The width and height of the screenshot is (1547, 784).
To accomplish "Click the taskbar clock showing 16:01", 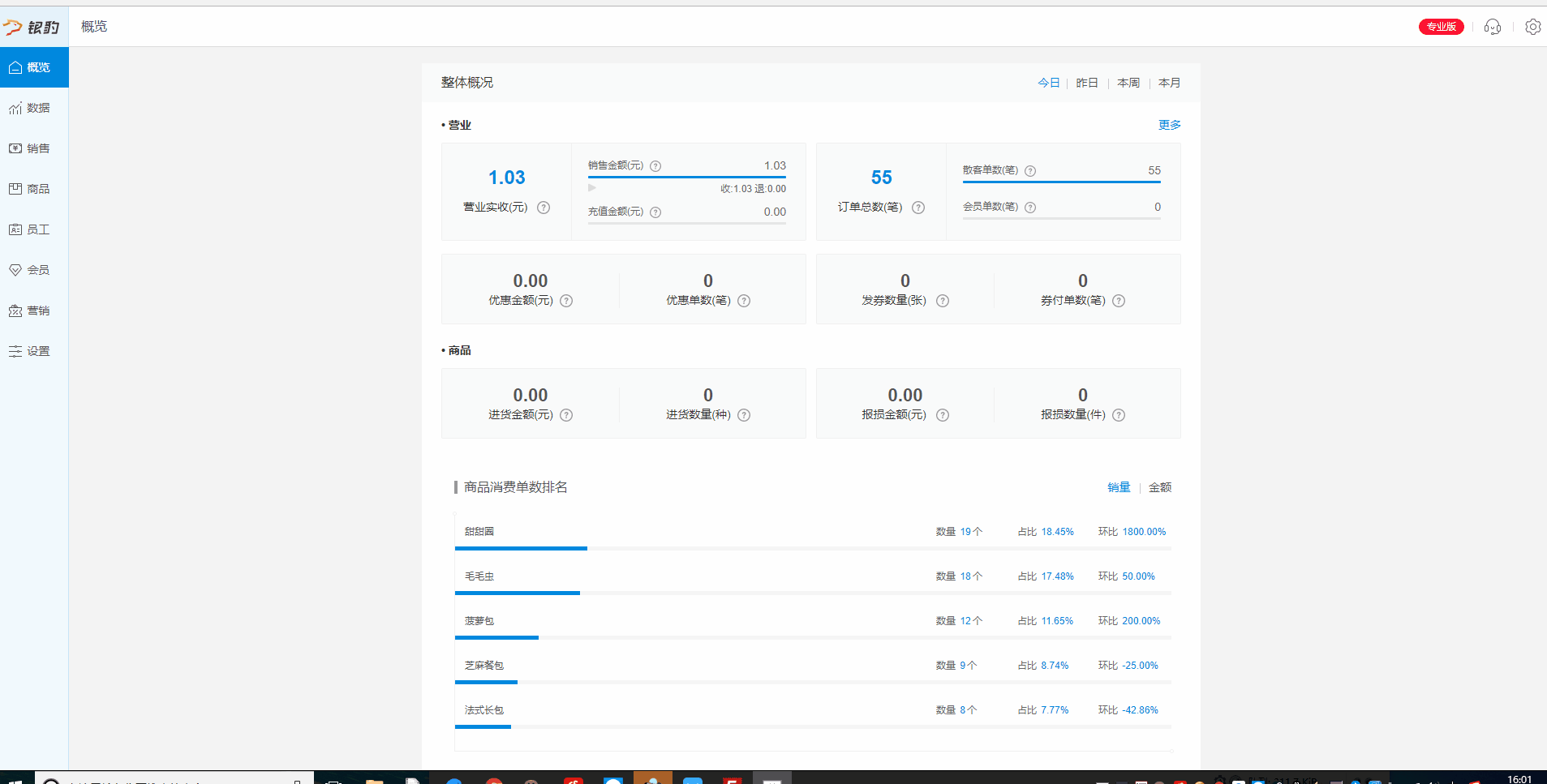I will pyautogui.click(x=1519, y=779).
